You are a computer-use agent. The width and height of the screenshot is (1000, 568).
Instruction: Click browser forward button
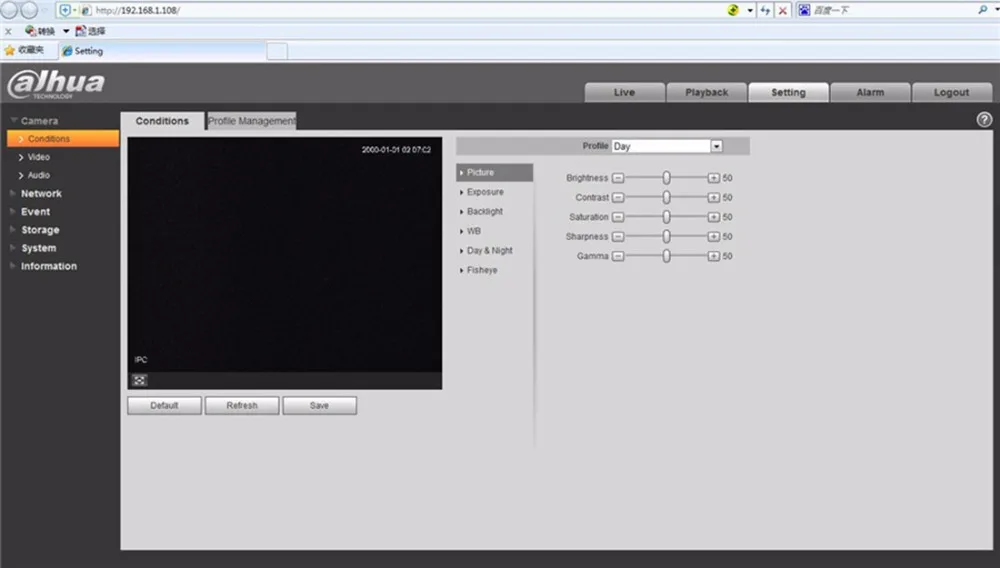[29, 10]
